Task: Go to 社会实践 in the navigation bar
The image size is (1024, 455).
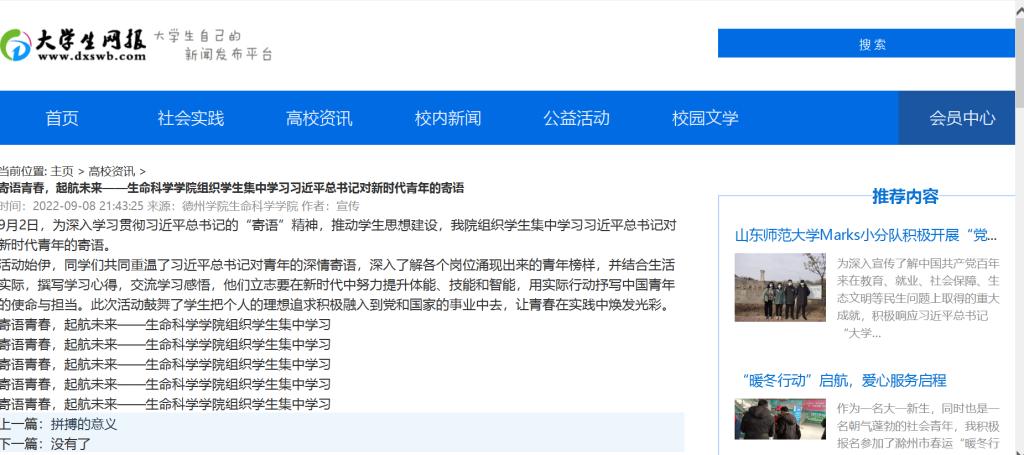Action: [x=190, y=118]
